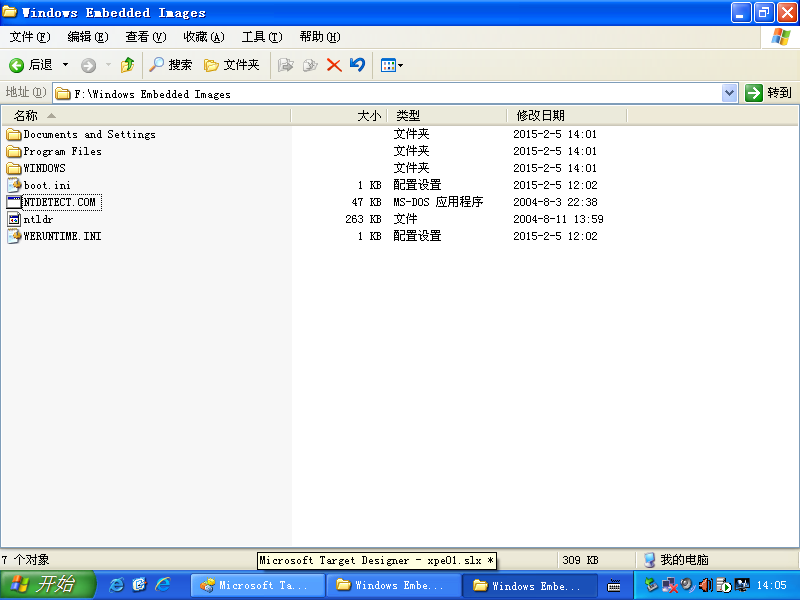The width and height of the screenshot is (800, 600).
Task: Click the 47 KB size cell
Action: [x=366, y=203]
